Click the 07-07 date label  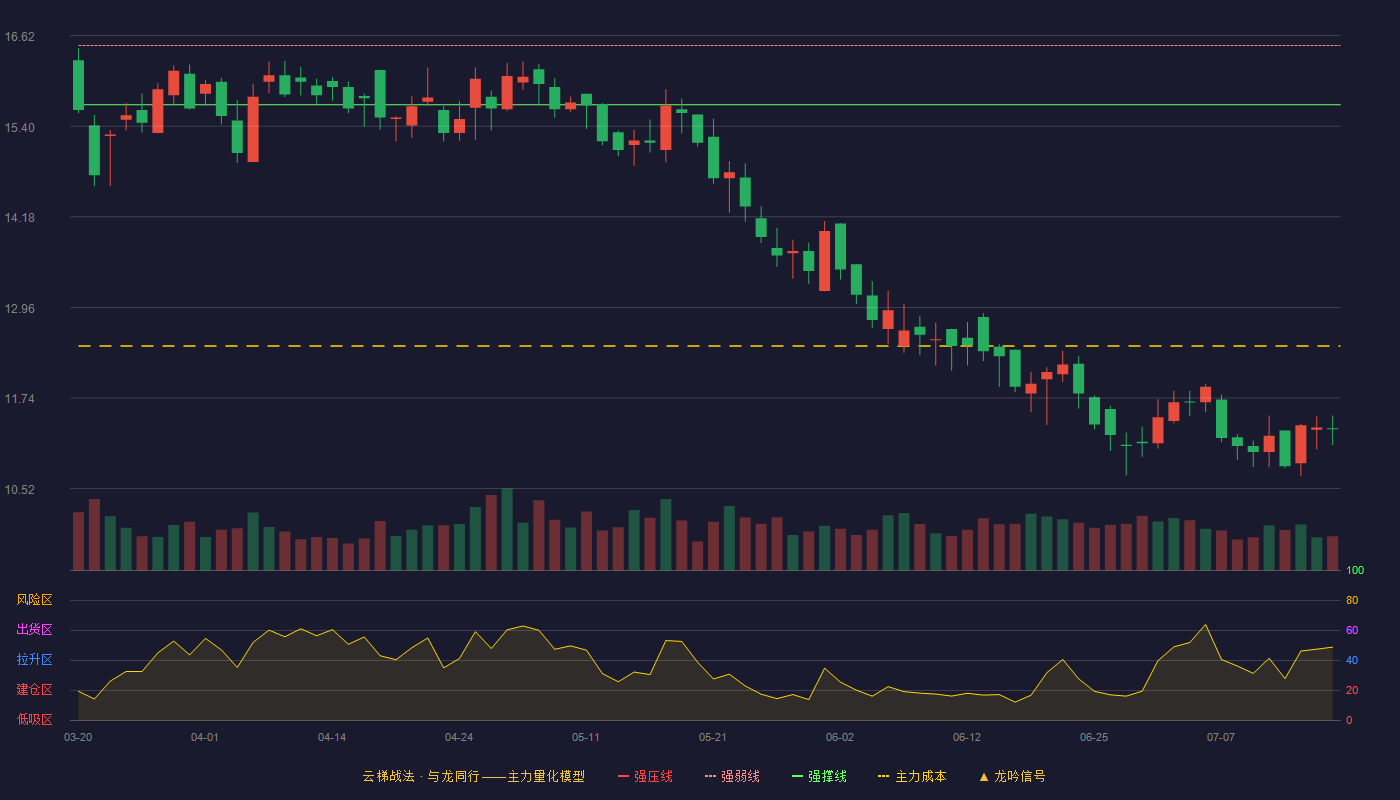pyautogui.click(x=1221, y=737)
